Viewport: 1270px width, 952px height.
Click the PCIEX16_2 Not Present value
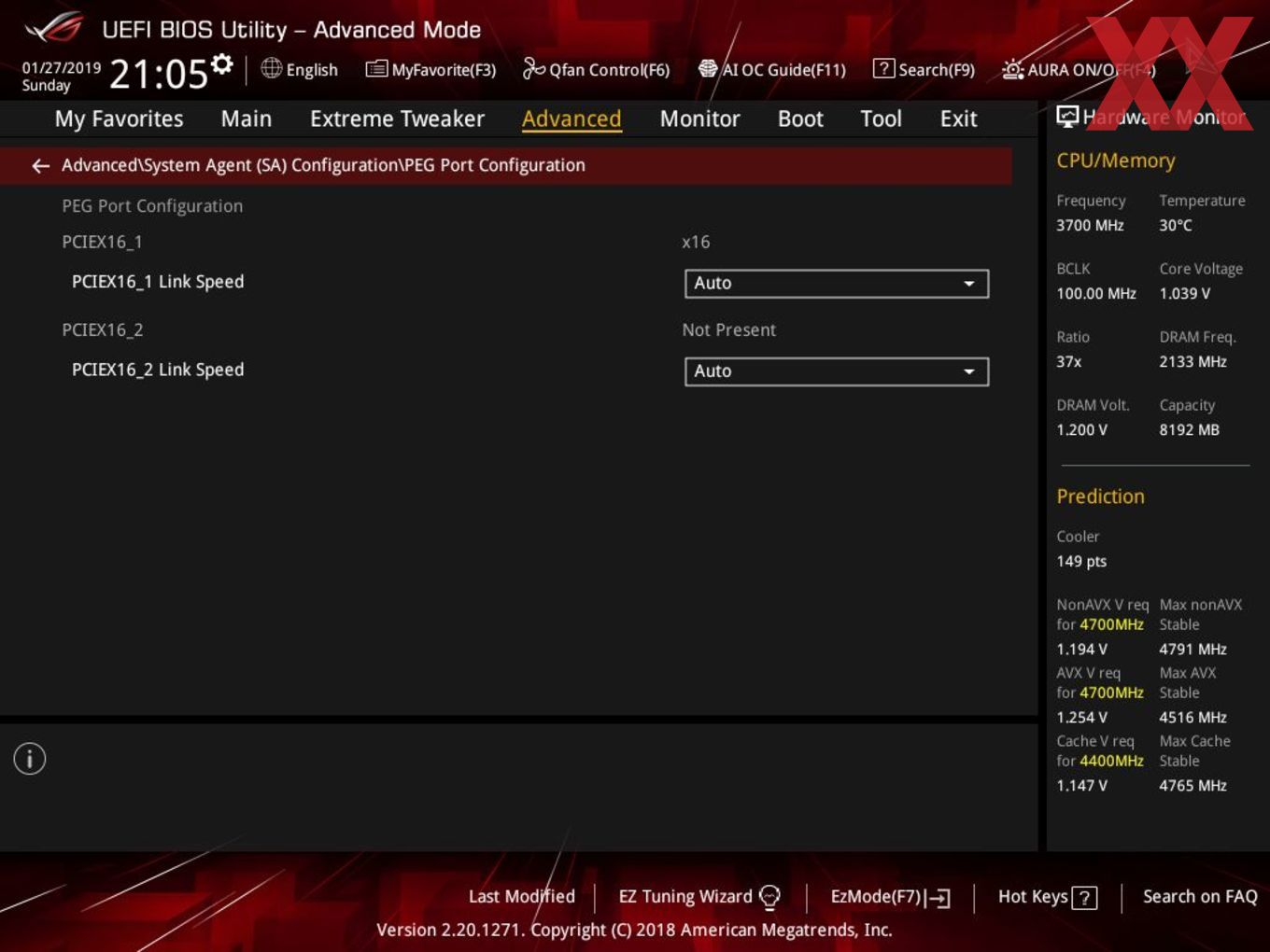click(x=728, y=329)
